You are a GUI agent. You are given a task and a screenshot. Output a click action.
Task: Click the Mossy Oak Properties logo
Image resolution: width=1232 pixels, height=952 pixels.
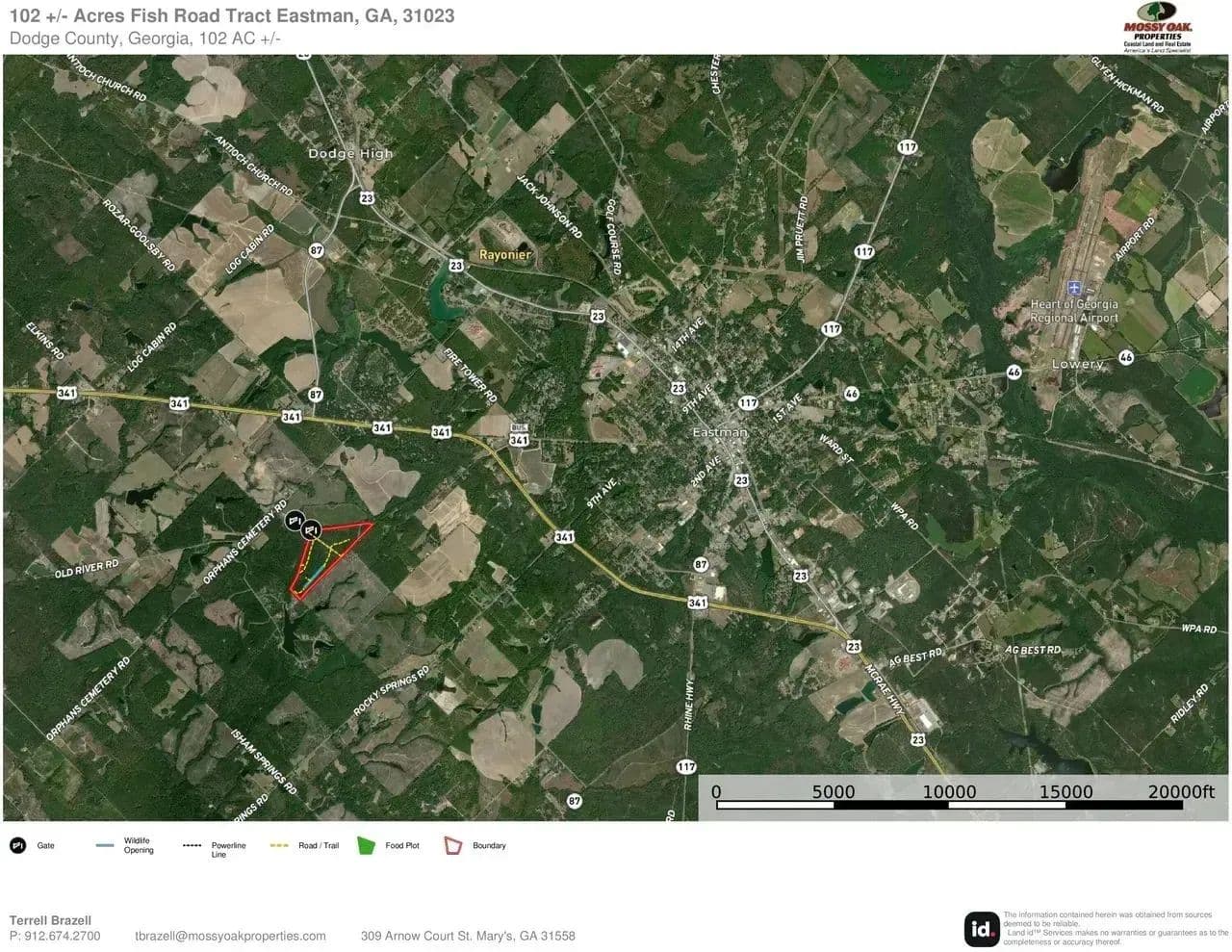1158,29
